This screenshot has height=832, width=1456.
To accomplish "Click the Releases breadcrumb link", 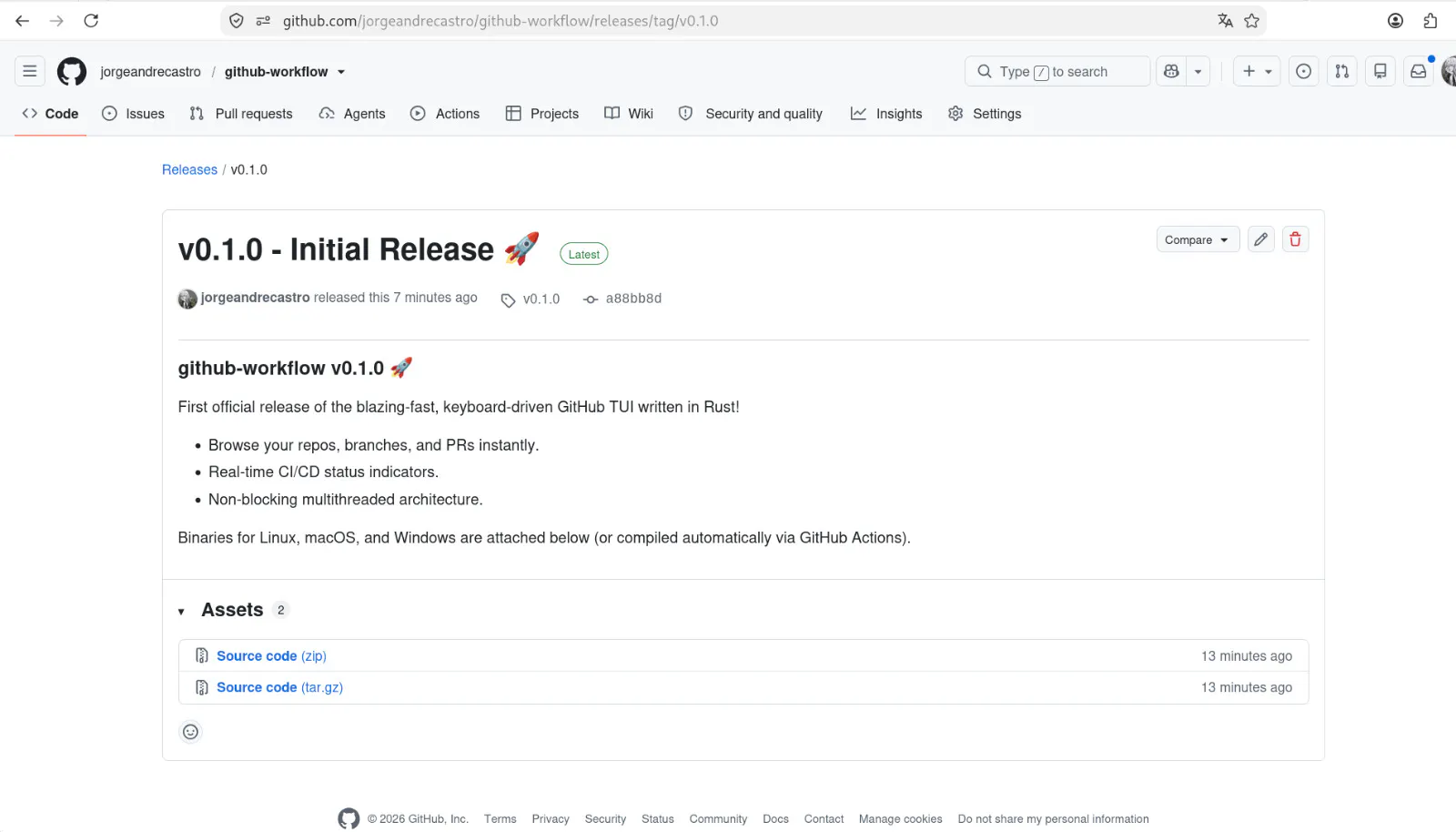I will coord(189,169).
